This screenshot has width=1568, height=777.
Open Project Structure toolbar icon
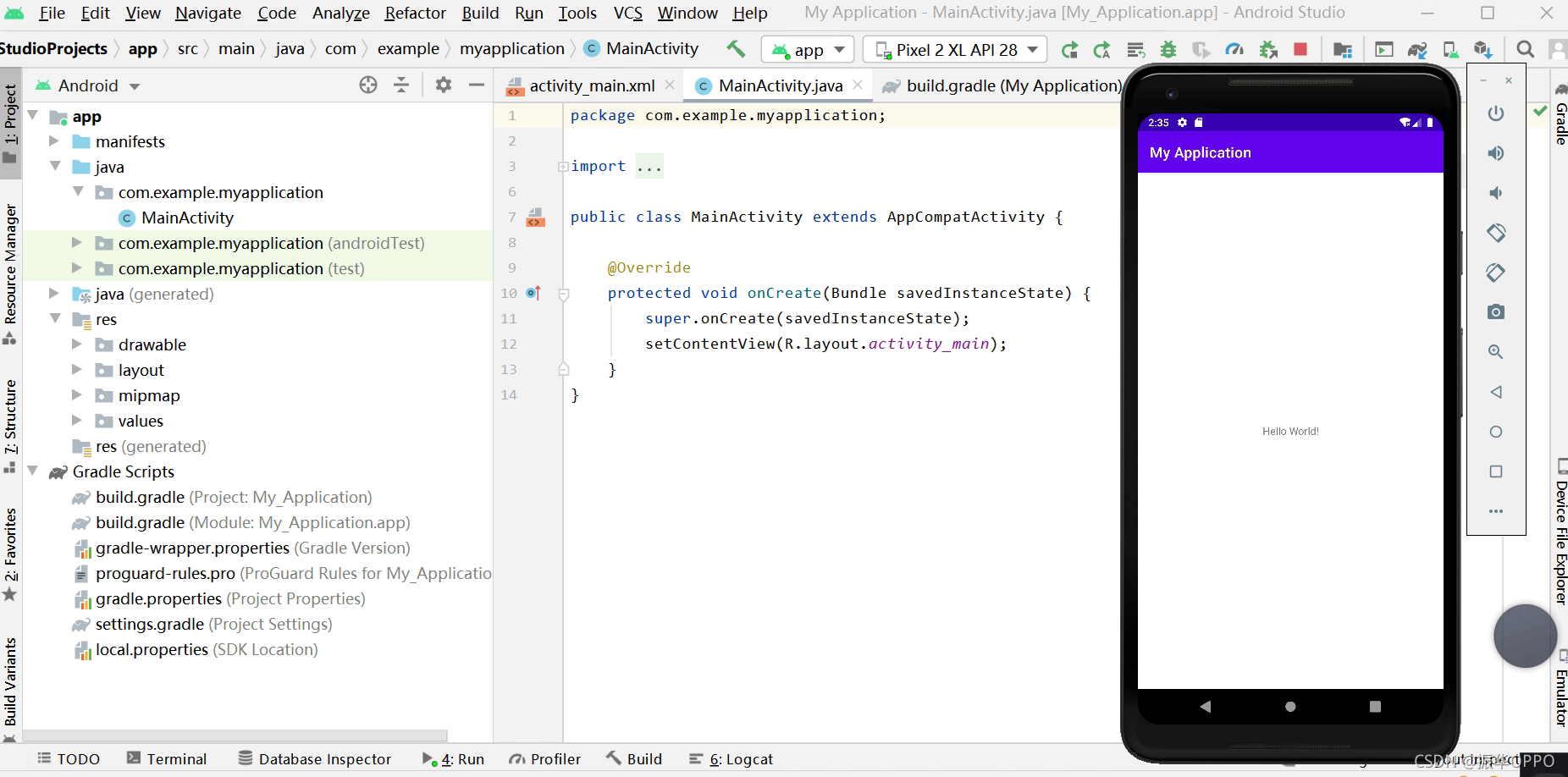point(1343,50)
